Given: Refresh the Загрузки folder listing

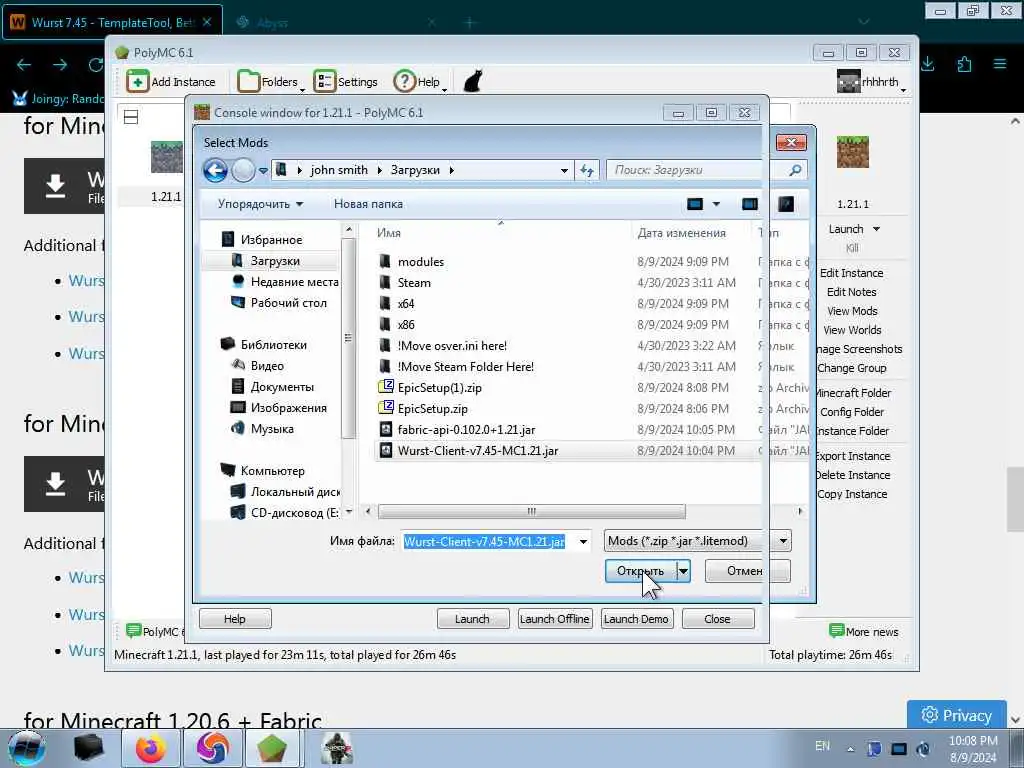Looking at the screenshot, I should point(587,170).
